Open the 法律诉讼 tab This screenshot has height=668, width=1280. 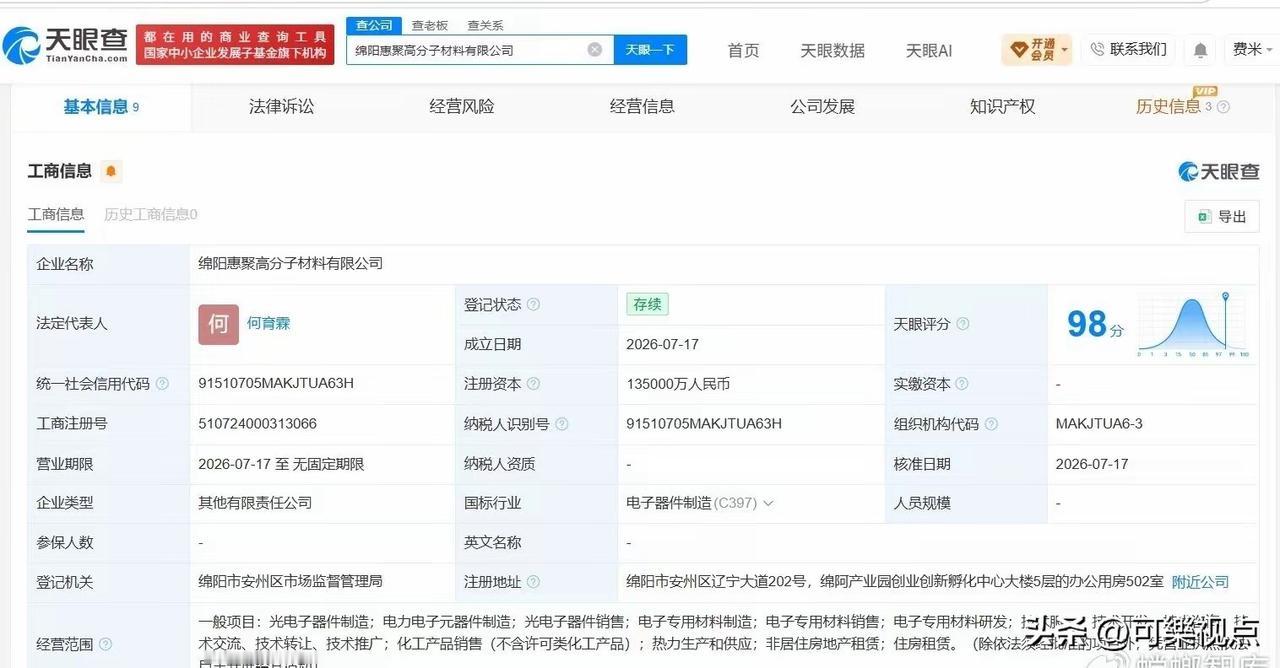tap(281, 107)
